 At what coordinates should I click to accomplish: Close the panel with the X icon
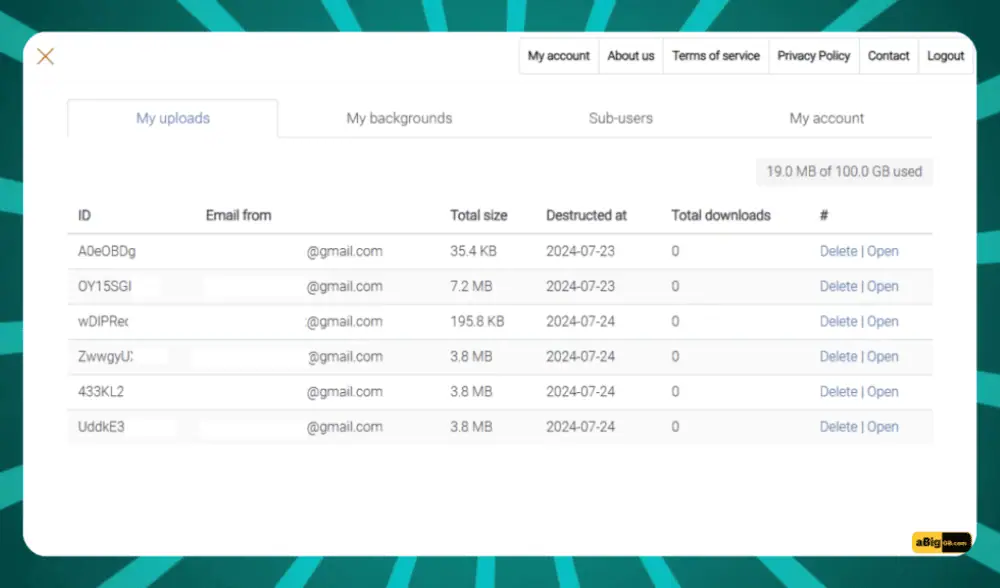click(x=45, y=56)
